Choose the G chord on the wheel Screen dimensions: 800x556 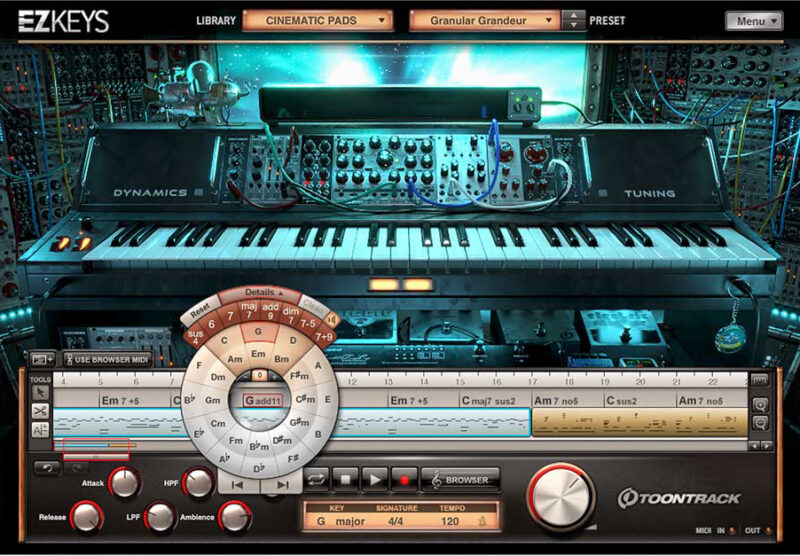point(259,332)
